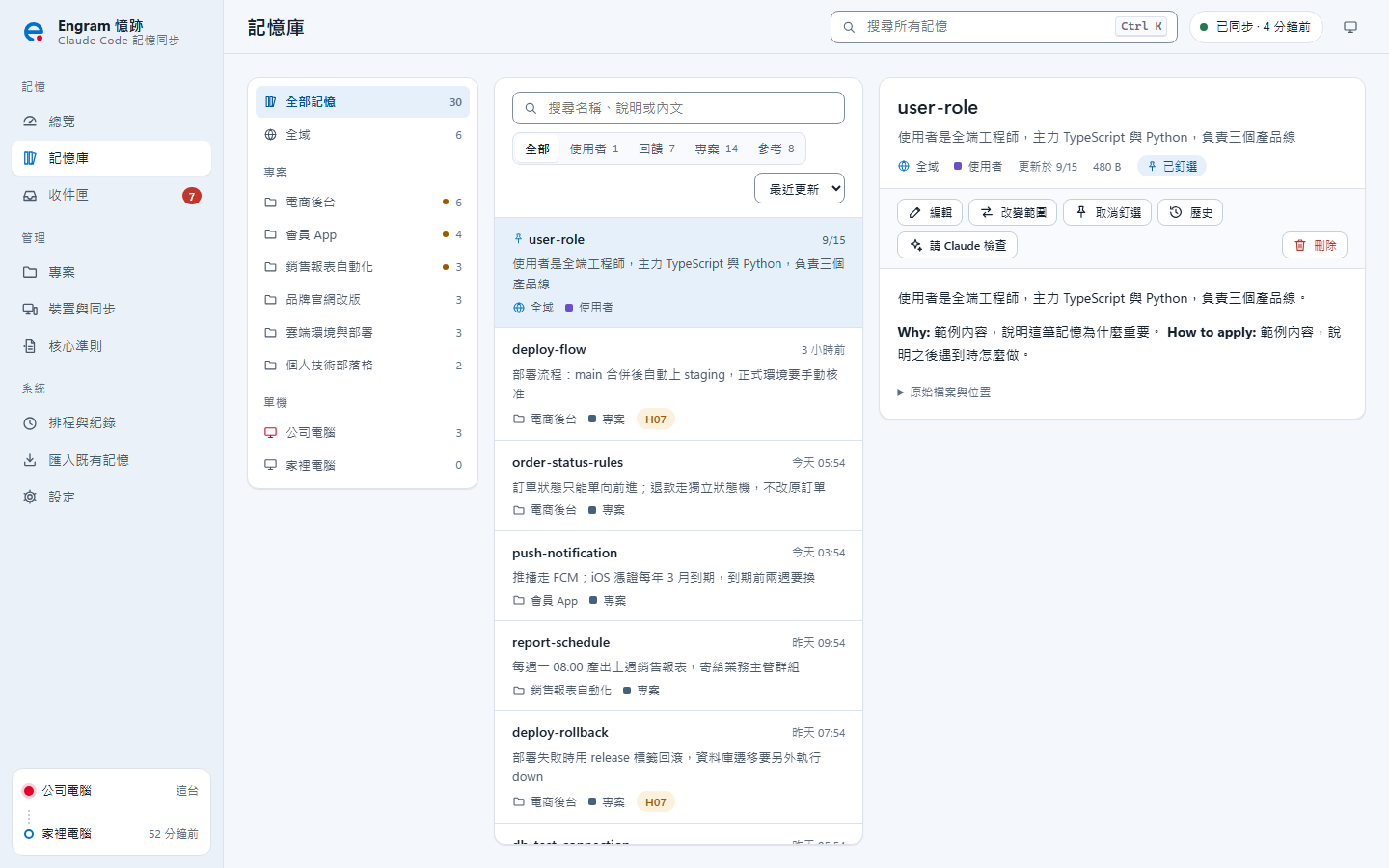Open 專案 under 管理 in left sidebar

tap(111, 272)
